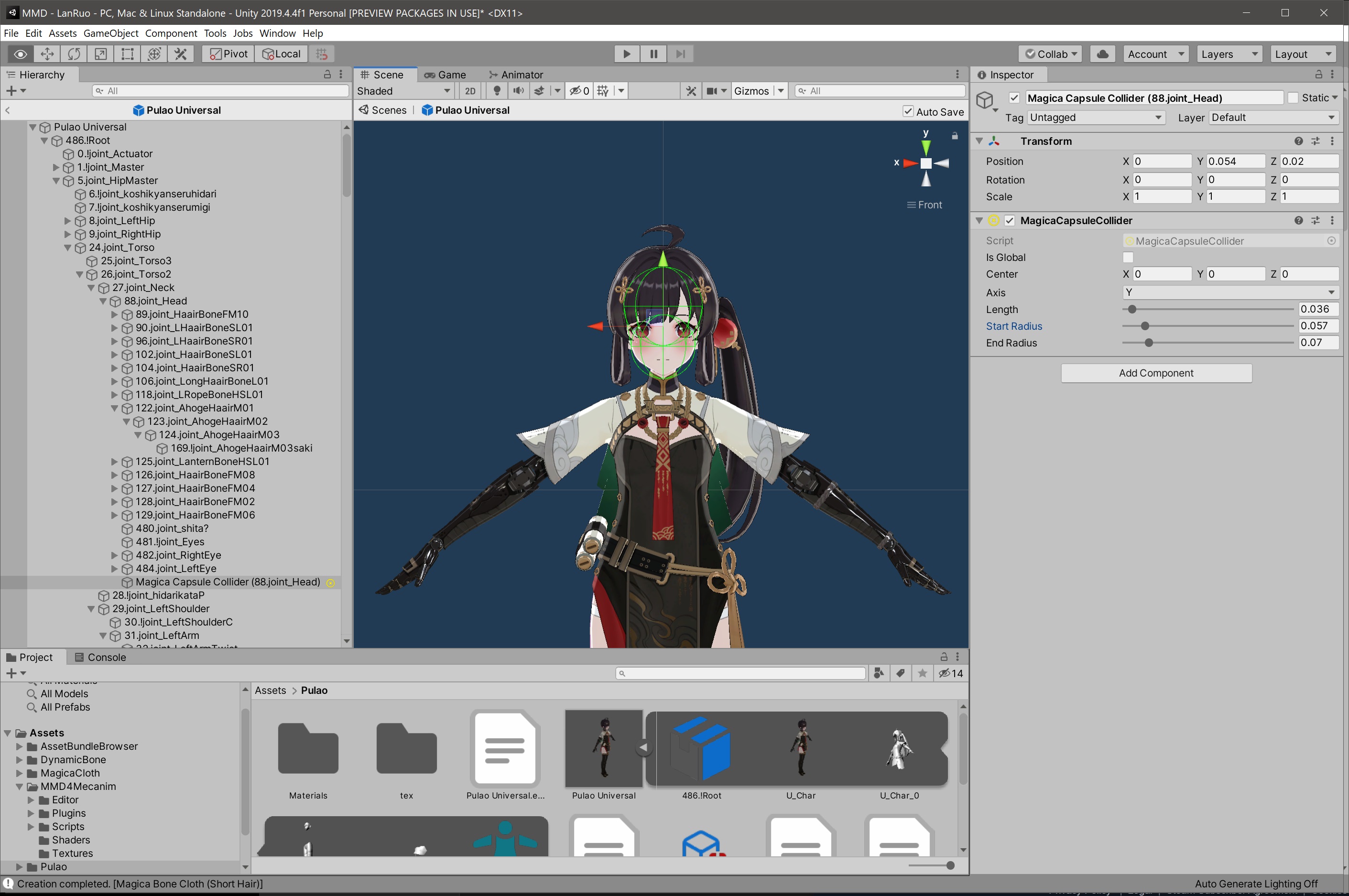
Task: Select the Rotate tool in toolbar
Action: 74,54
